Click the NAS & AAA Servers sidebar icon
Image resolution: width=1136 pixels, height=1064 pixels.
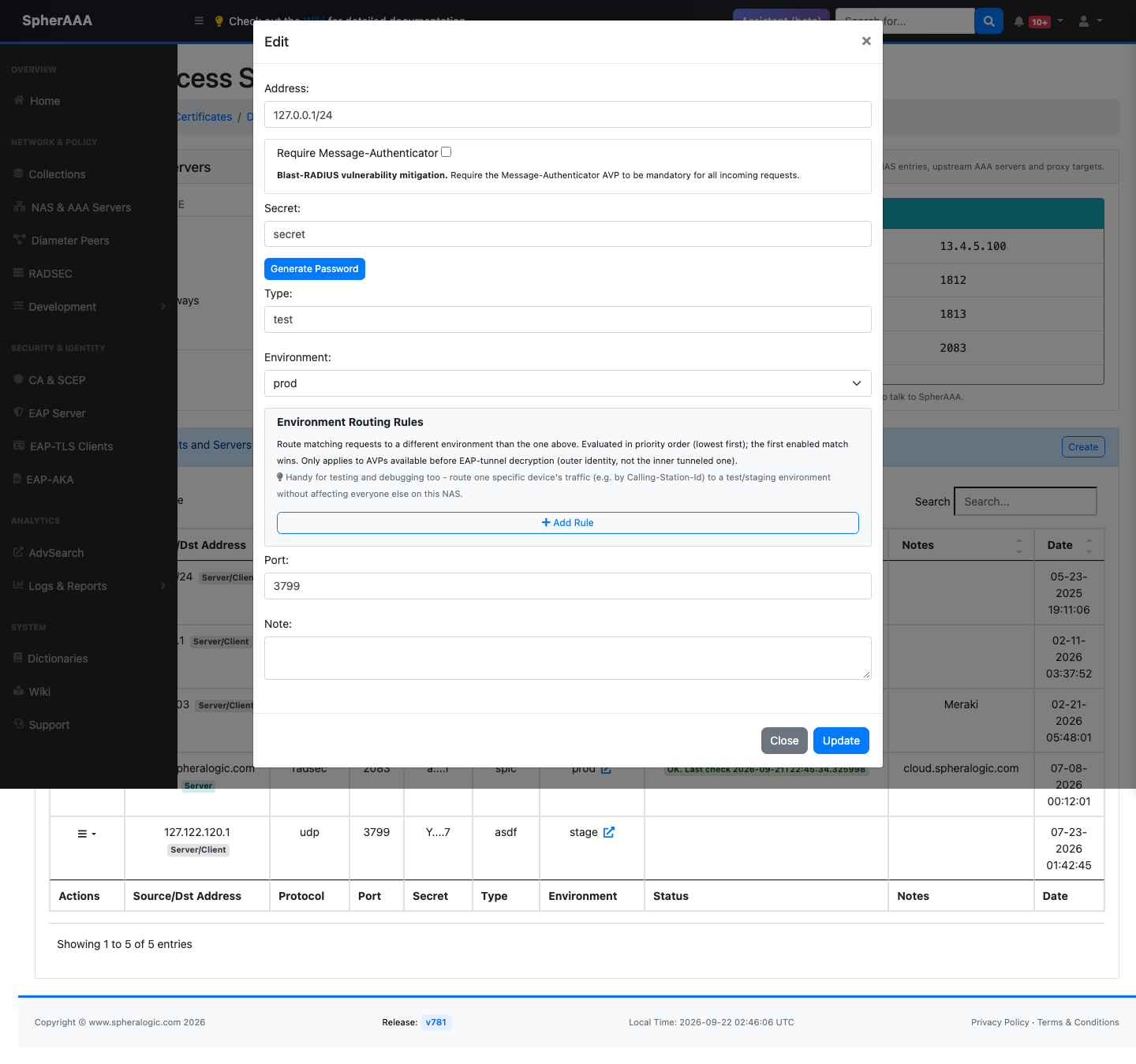coord(20,207)
